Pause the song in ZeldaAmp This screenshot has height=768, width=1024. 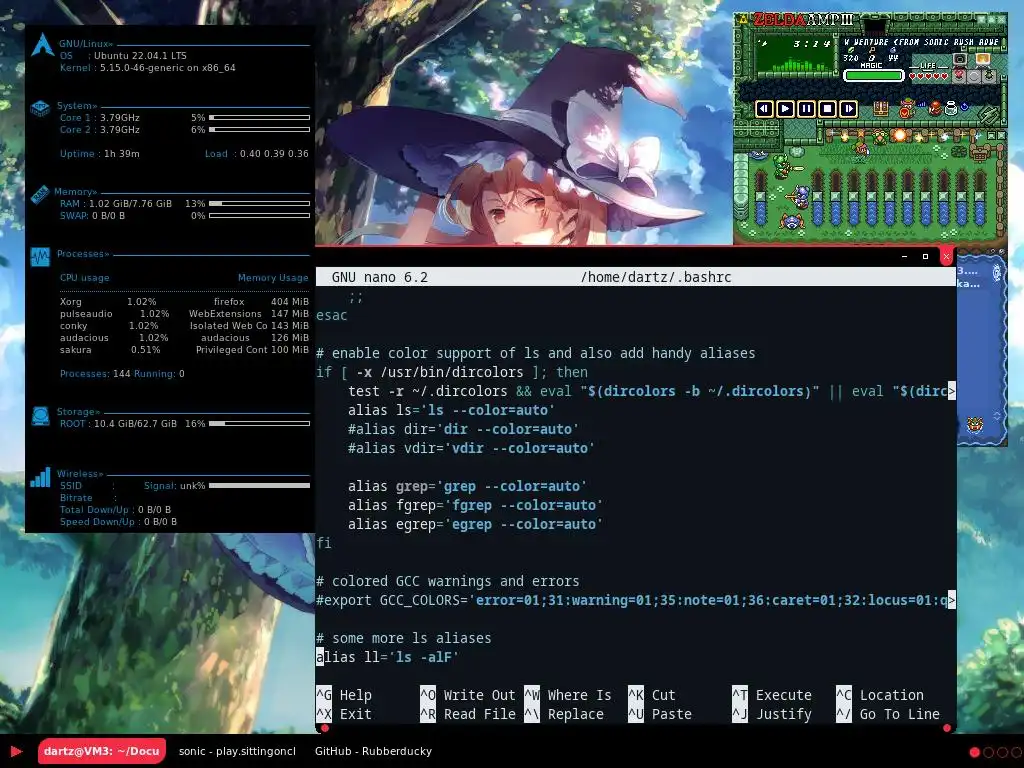(807, 108)
